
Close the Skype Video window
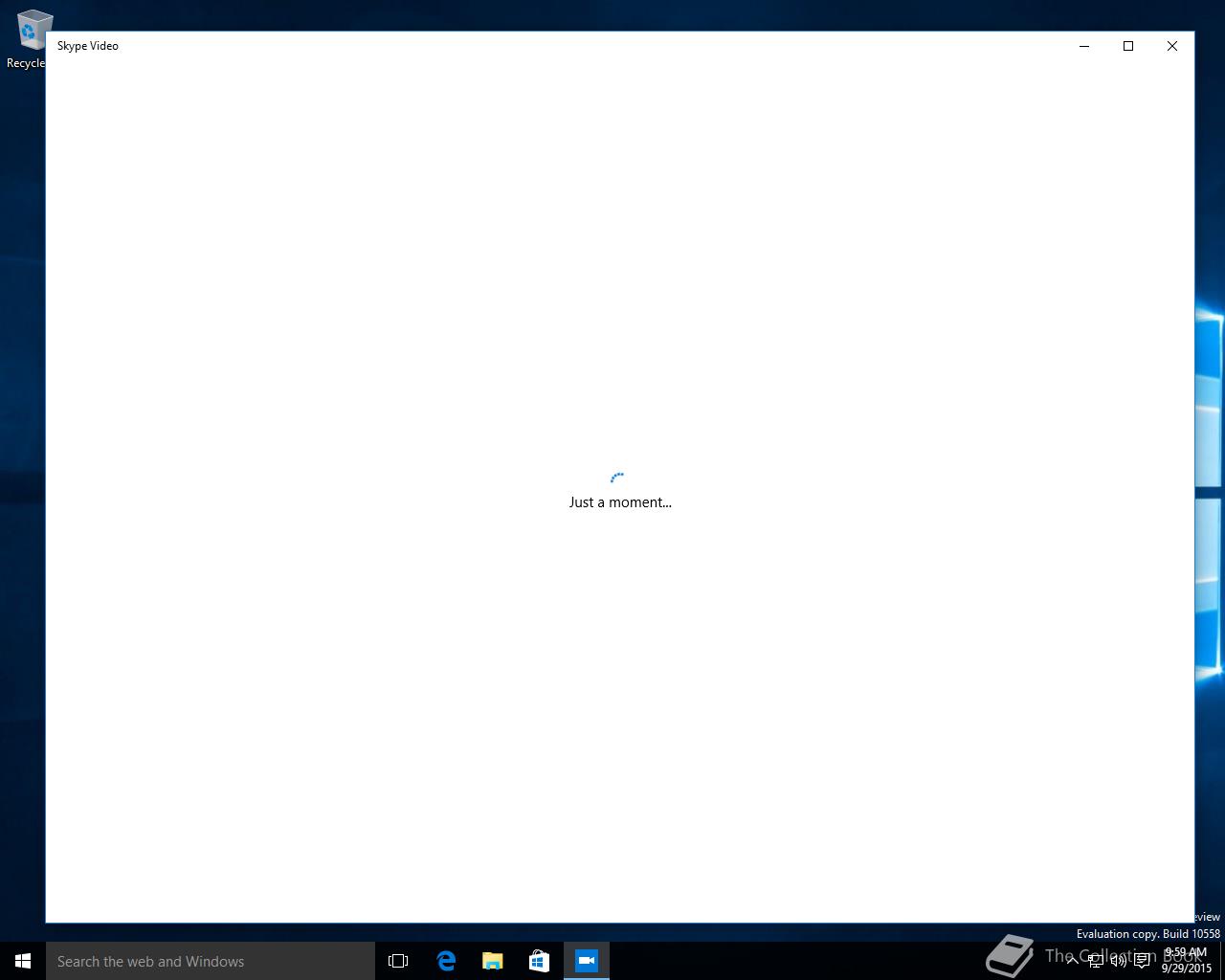coord(1172,46)
